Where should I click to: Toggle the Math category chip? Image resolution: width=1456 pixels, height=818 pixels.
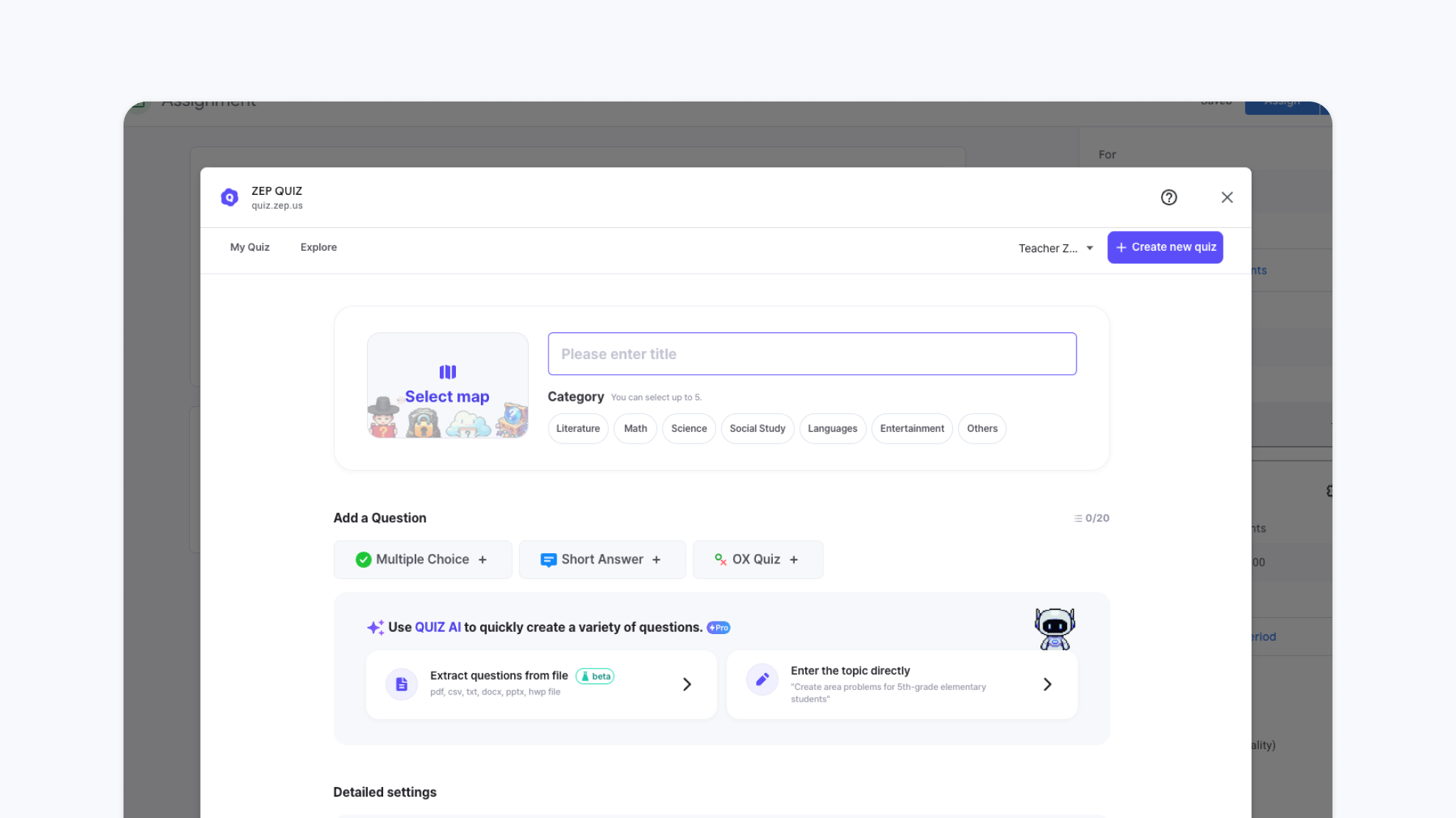pos(635,428)
